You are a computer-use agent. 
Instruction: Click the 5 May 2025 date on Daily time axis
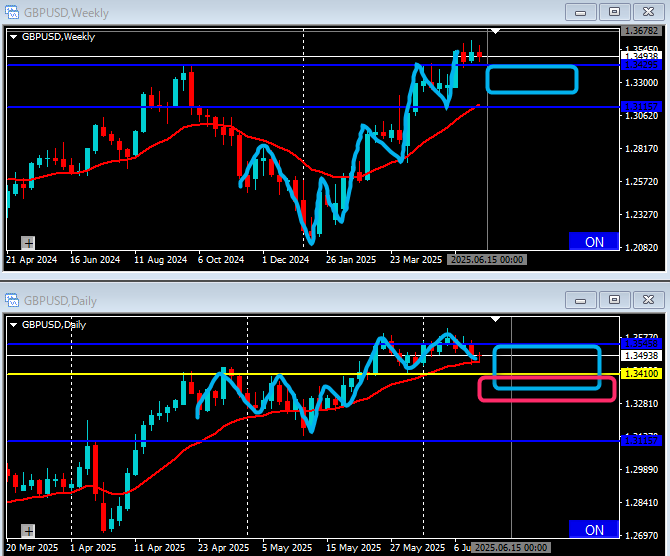pyautogui.click(x=287, y=548)
